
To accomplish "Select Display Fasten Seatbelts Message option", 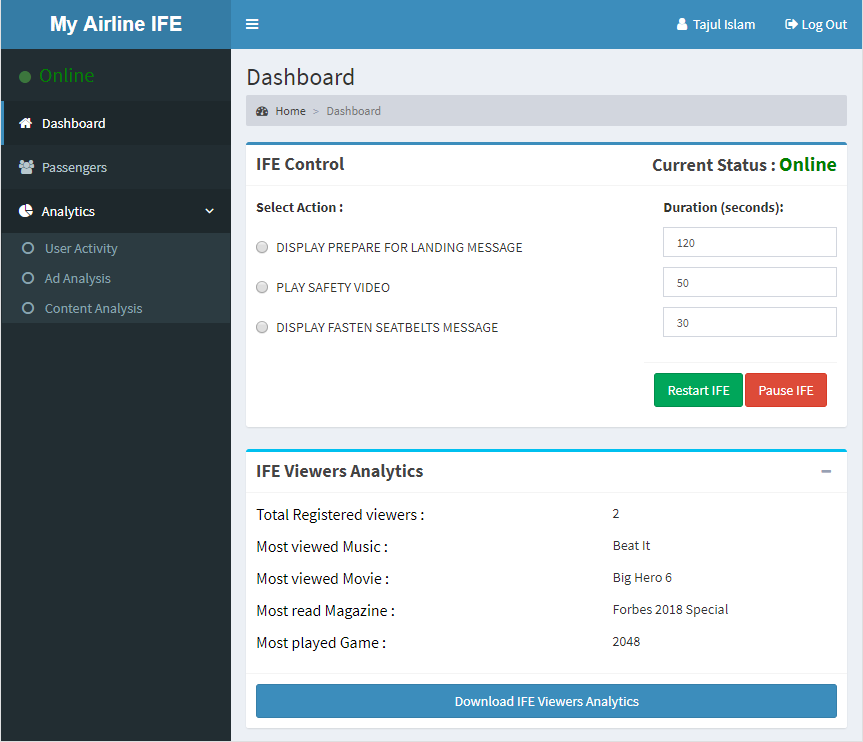I will (262, 327).
